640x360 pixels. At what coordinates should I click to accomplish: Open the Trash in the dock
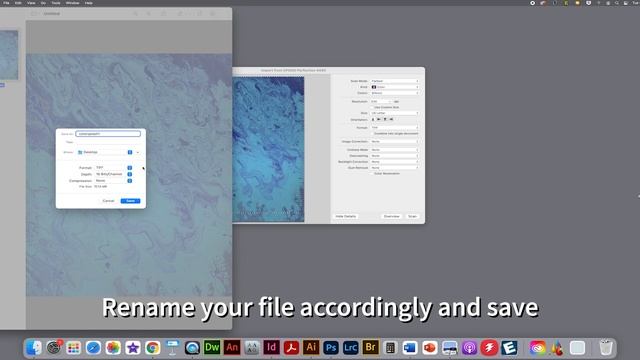(606, 348)
